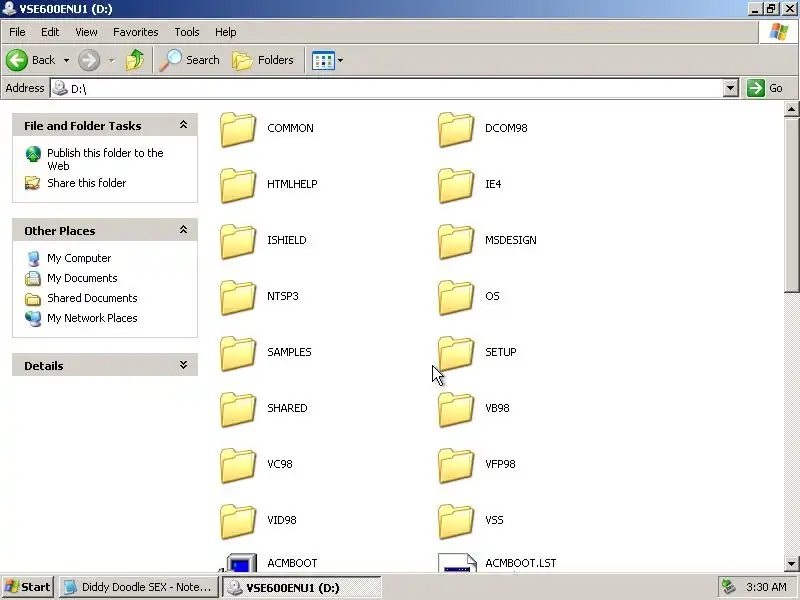Open the Views dropdown arrow
Viewport: 800px width, 600px height.
pyautogui.click(x=340, y=60)
